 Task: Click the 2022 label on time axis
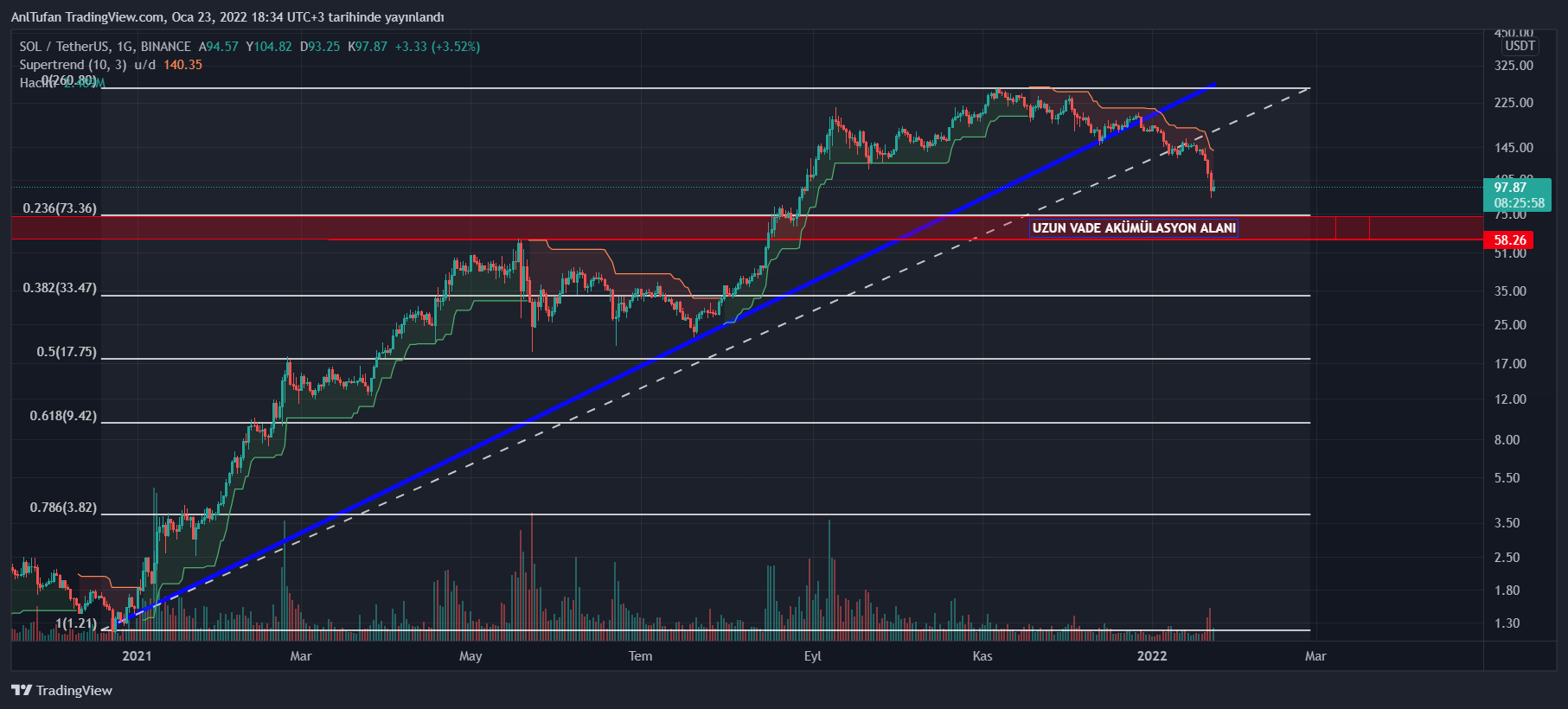pyautogui.click(x=1152, y=656)
